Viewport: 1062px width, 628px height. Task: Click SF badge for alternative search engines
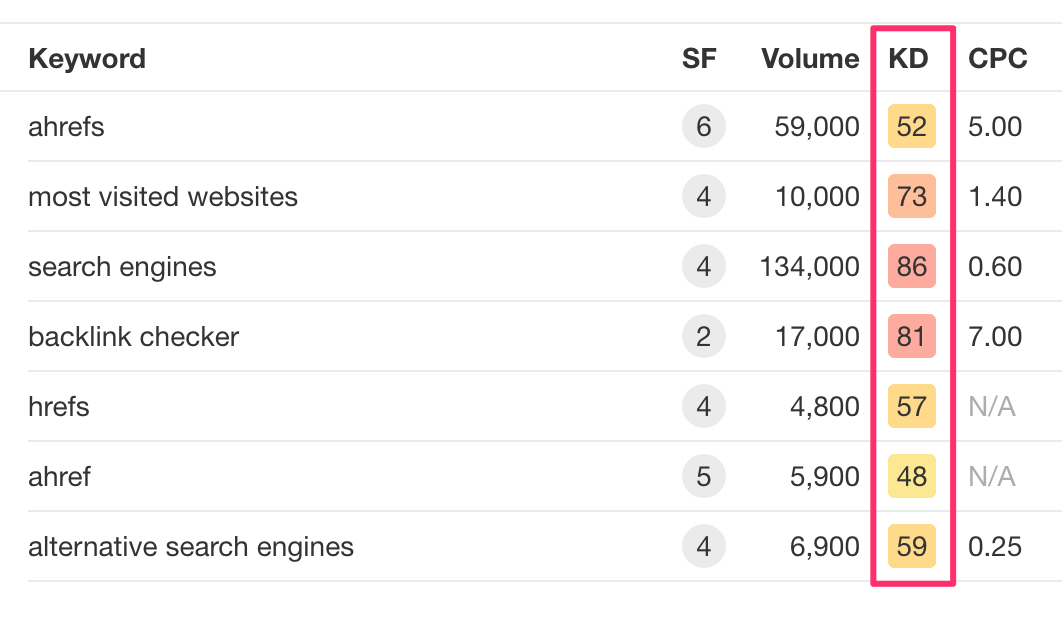click(703, 547)
